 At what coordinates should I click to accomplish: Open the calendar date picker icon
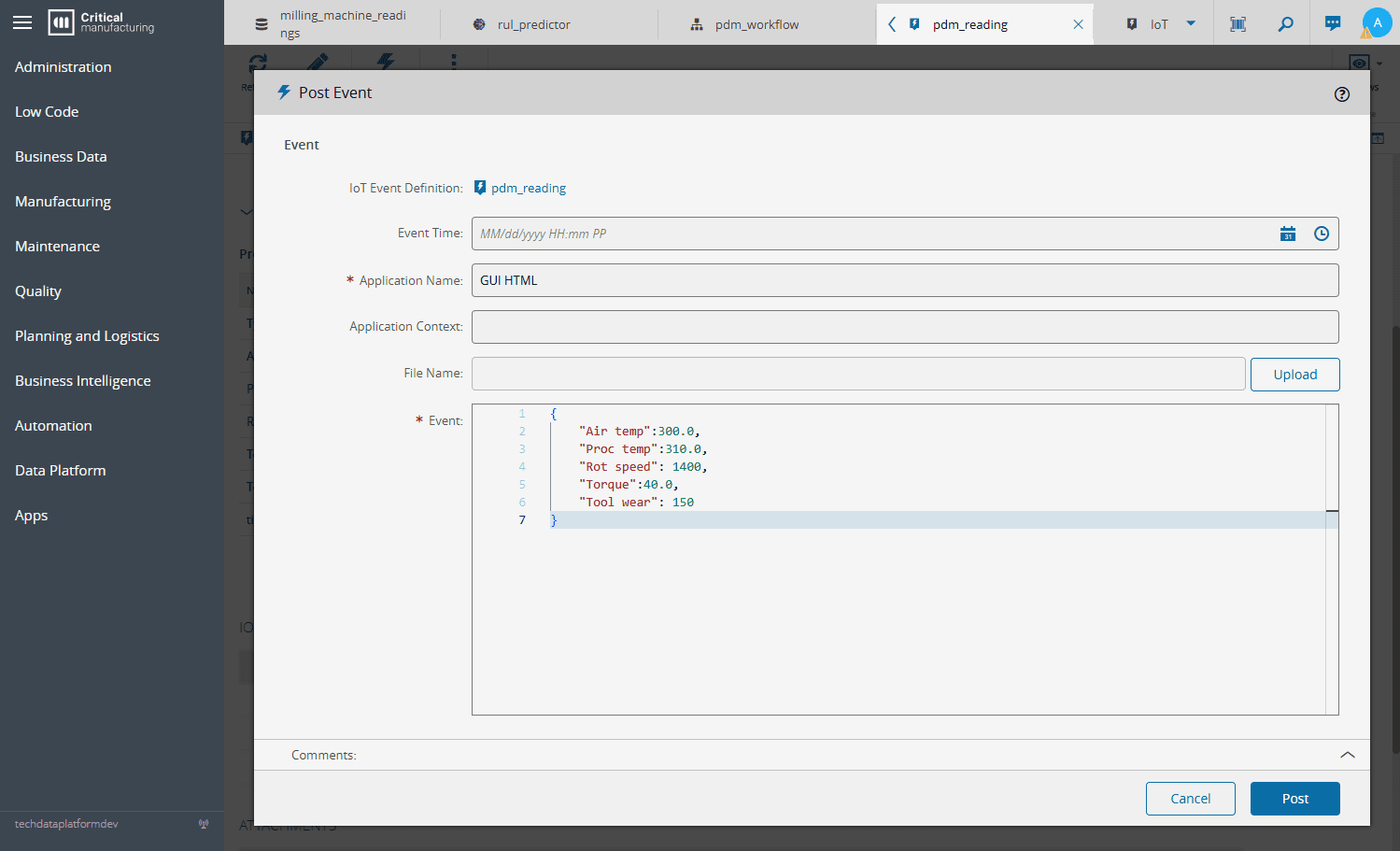pos(1288,234)
